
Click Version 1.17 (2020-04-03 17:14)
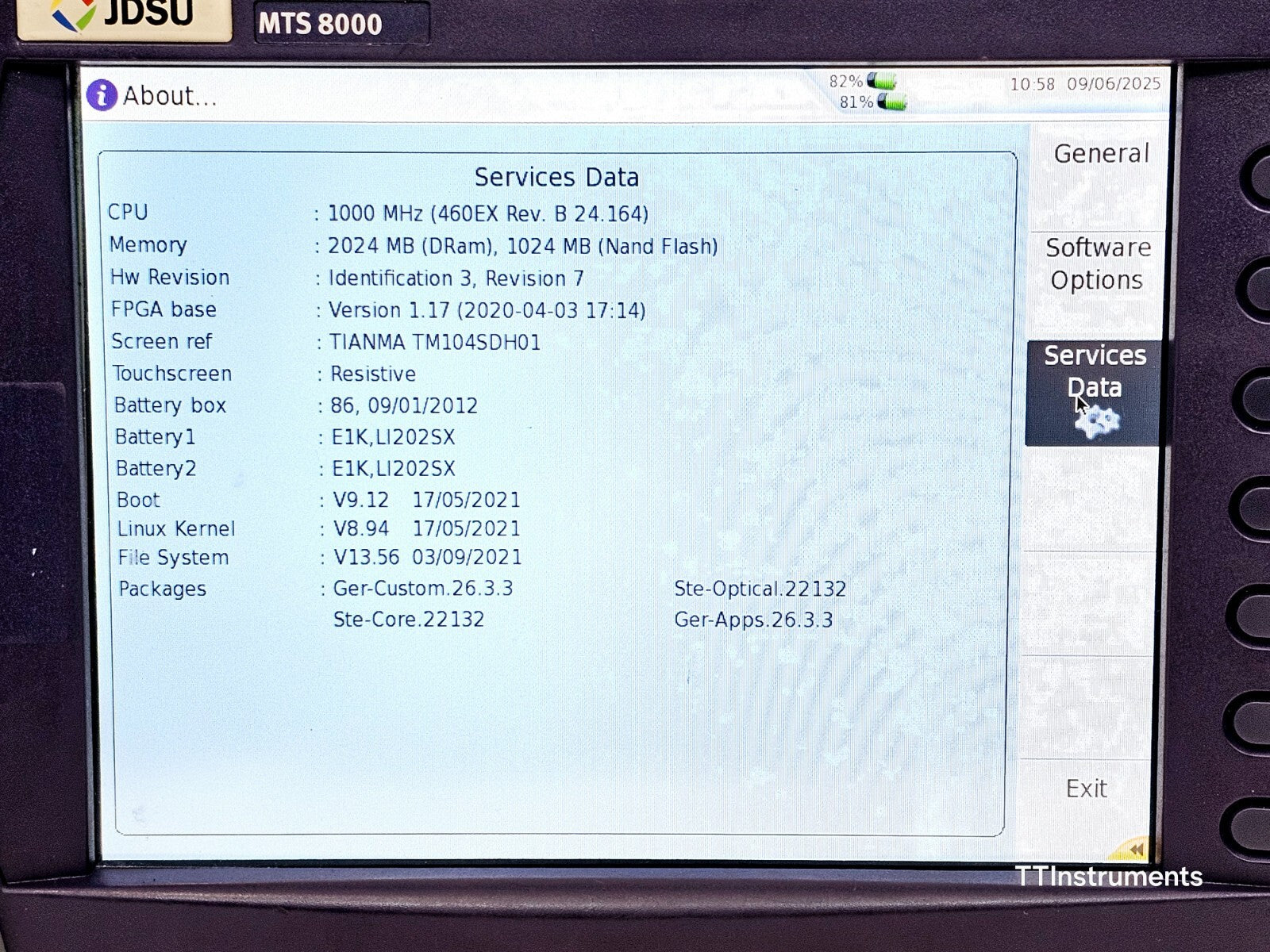(x=487, y=310)
